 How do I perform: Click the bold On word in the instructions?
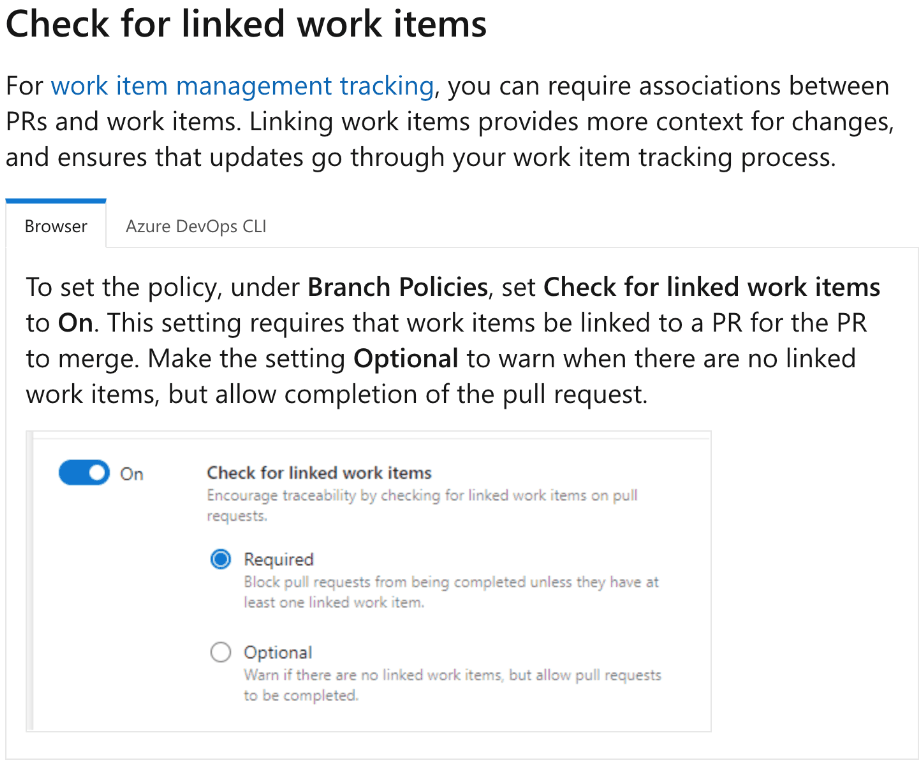click(73, 324)
